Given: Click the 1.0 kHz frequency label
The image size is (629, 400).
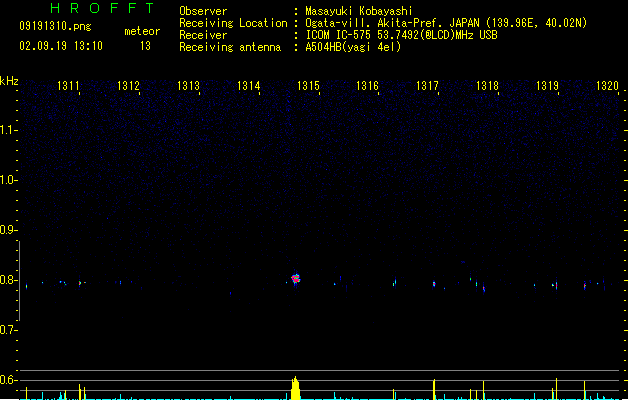Looking at the screenshot, I should 8,180.
